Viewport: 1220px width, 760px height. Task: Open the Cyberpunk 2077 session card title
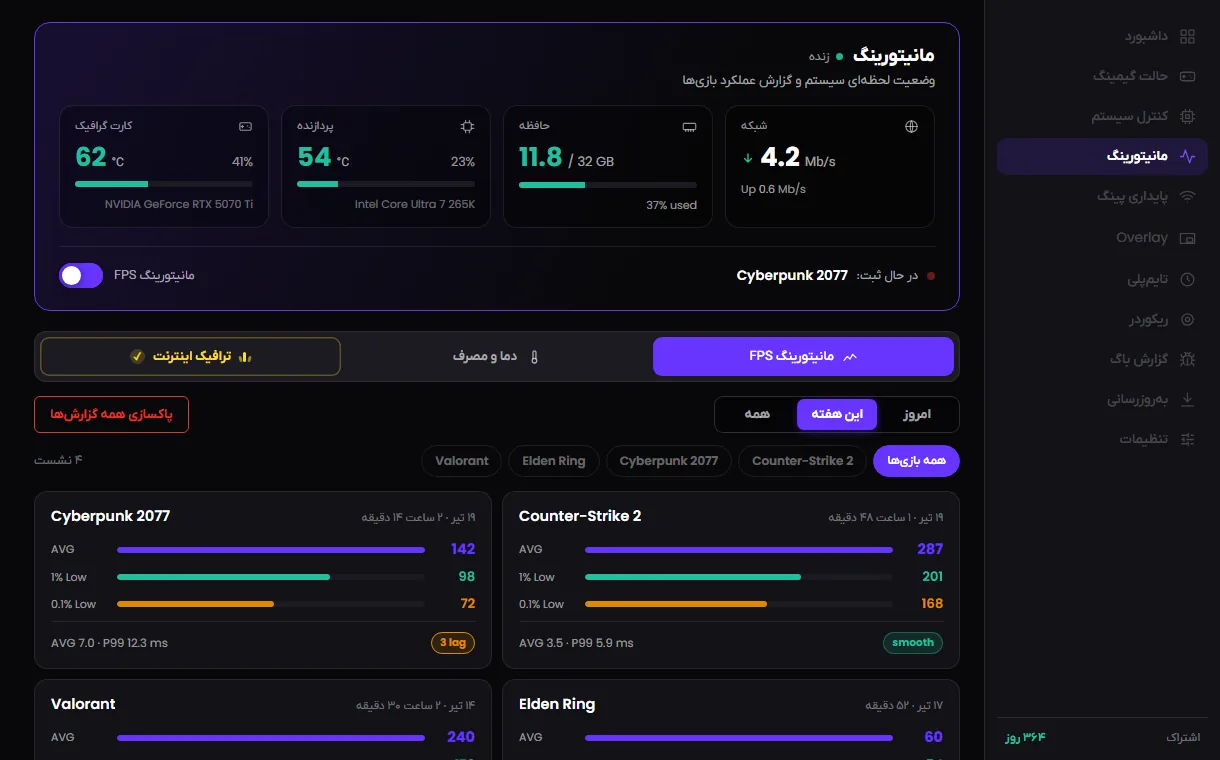pyautogui.click(x=110, y=516)
